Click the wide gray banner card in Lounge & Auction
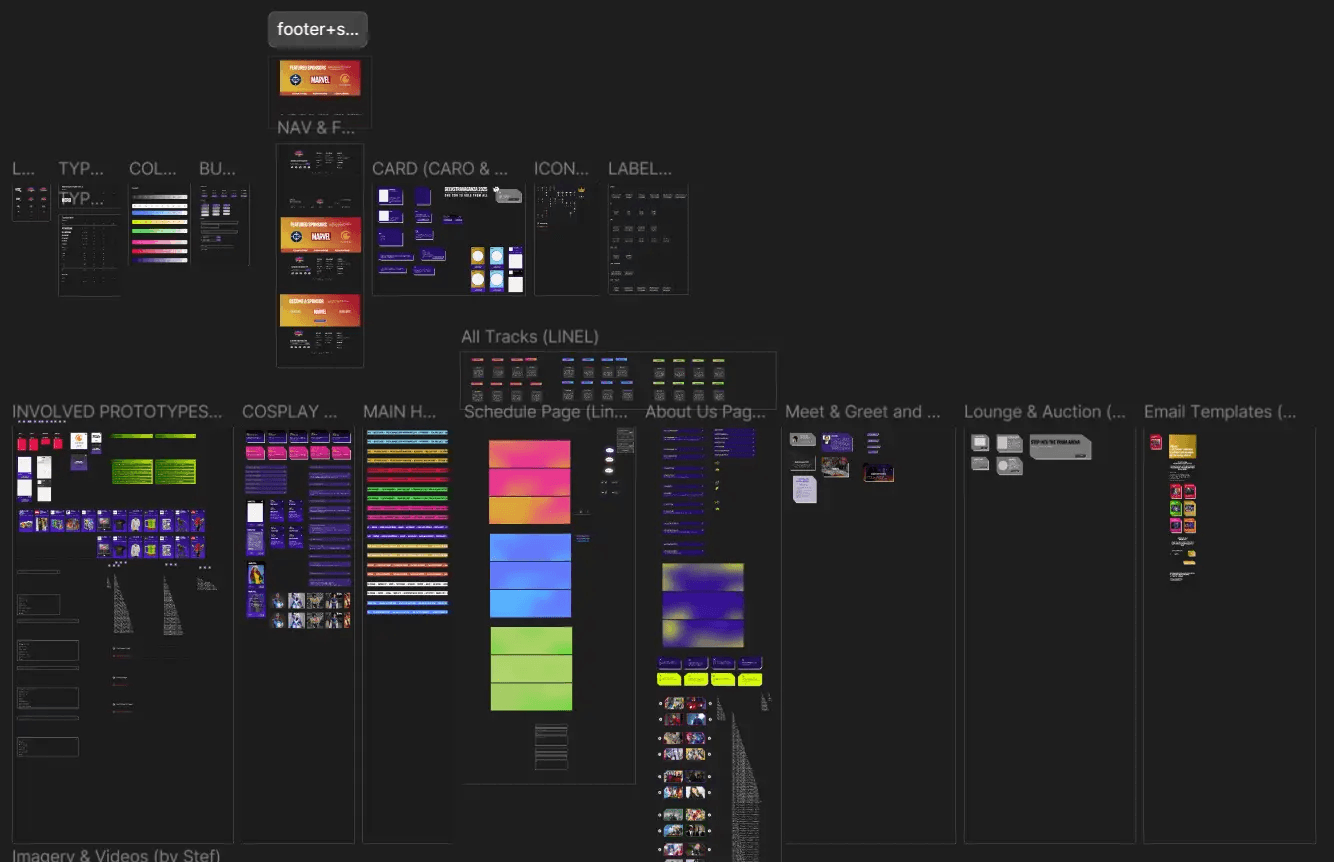The image size is (1334, 862). tap(1060, 447)
